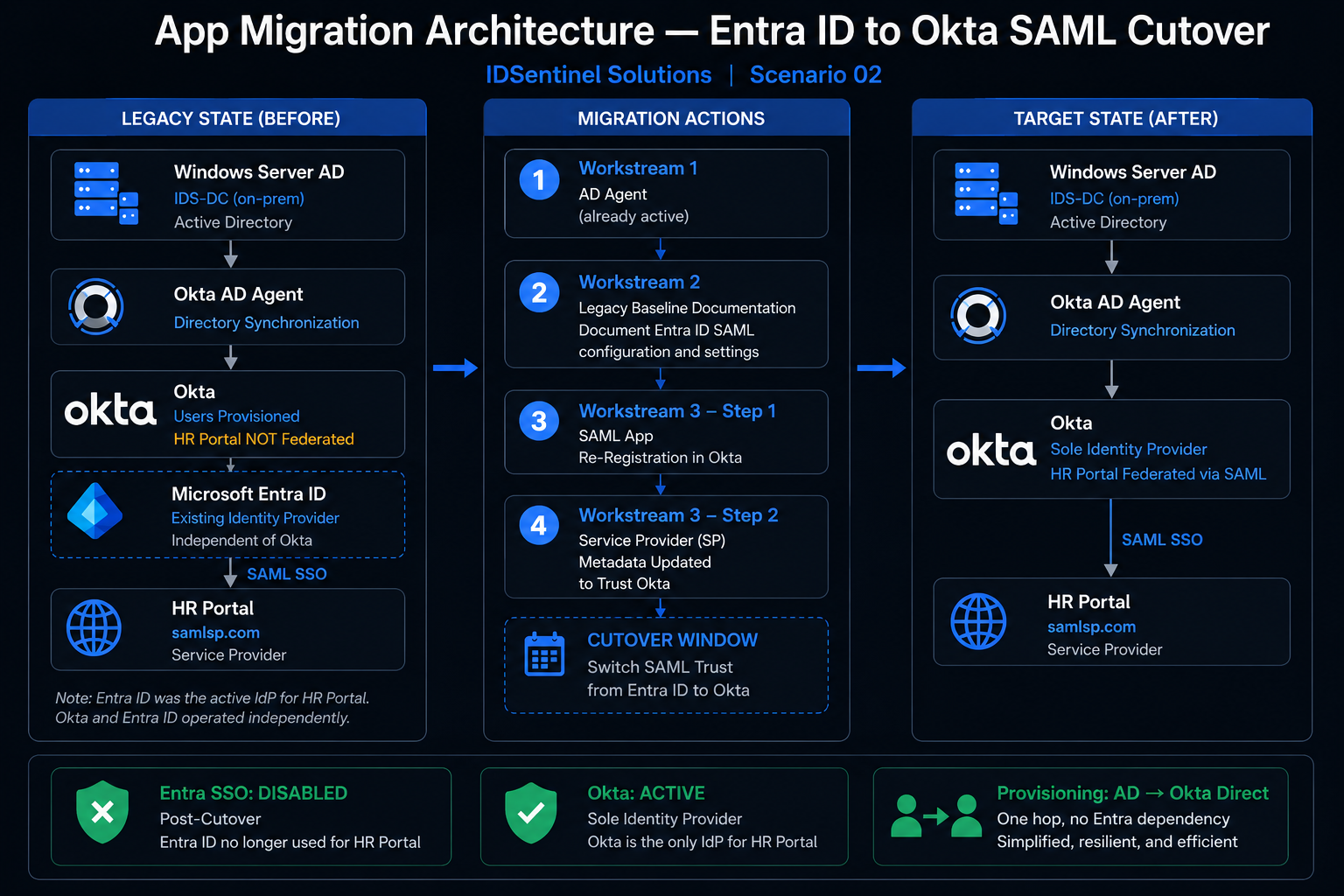Click the Legacy Baseline Documentation text
The width and height of the screenshot is (1344, 896).
[x=687, y=308]
